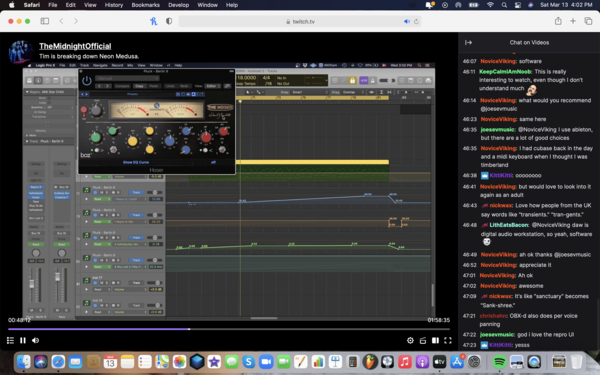Collapse the chat panel with the arrow icon
Image resolution: width=600 pixels, height=375 pixels.
468,42
